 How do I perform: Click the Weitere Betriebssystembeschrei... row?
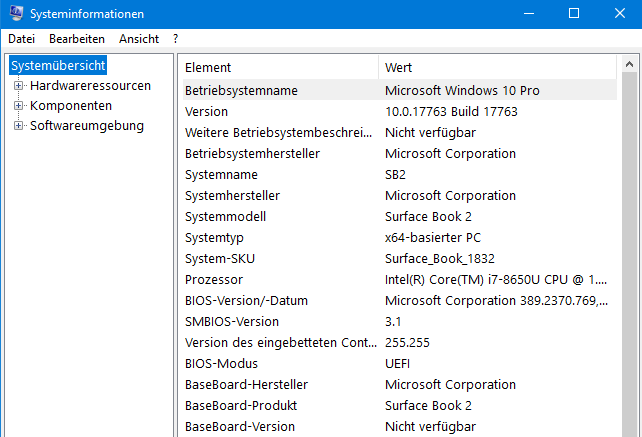(400, 132)
